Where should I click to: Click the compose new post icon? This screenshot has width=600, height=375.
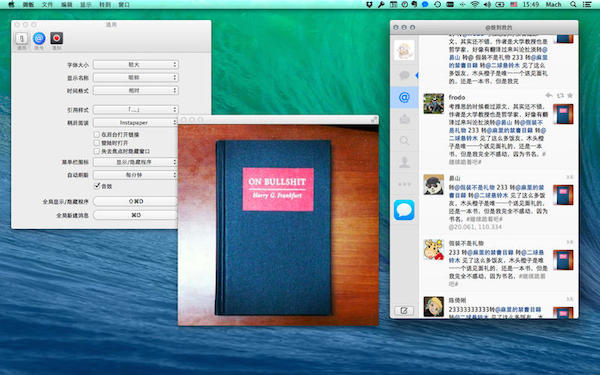(x=404, y=310)
